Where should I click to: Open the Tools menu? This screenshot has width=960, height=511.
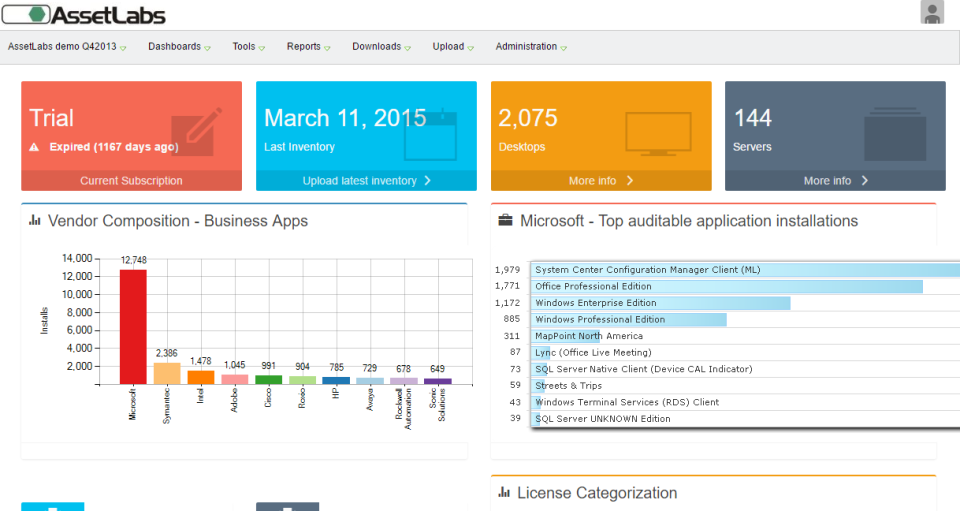pos(248,47)
